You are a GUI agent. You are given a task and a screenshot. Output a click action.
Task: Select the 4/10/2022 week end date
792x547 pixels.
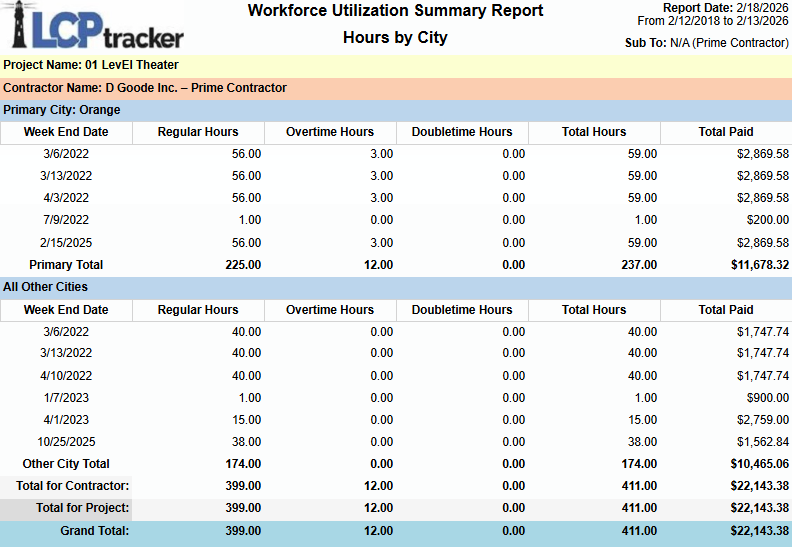(x=66, y=376)
